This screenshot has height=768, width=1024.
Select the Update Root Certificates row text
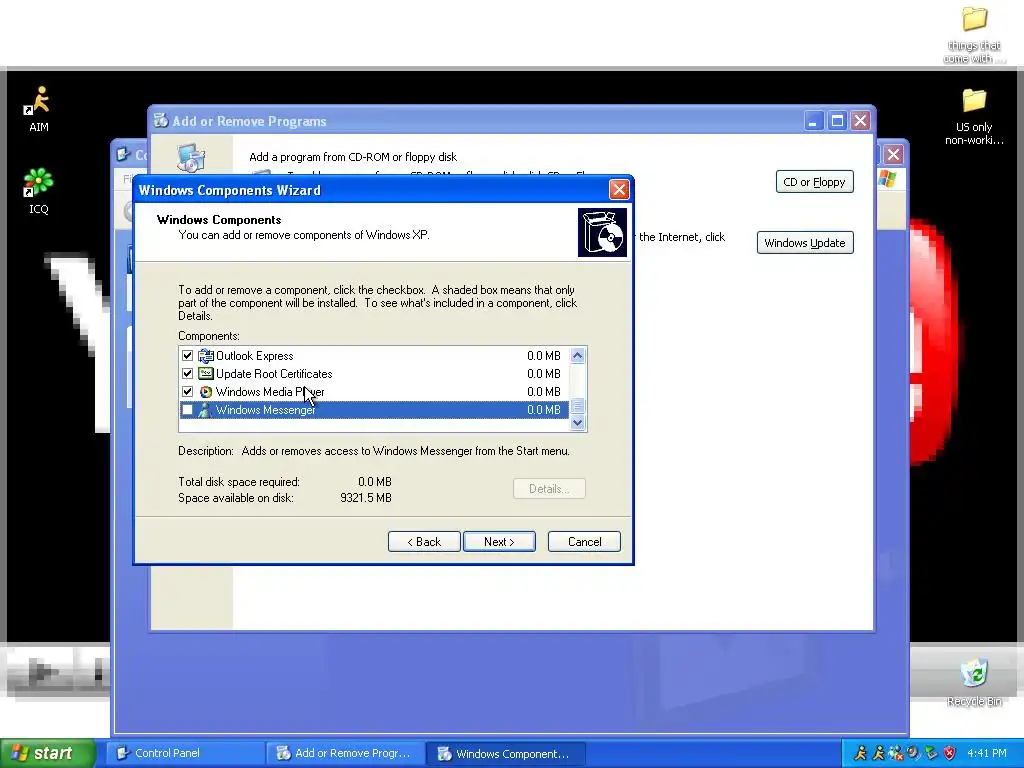274,374
